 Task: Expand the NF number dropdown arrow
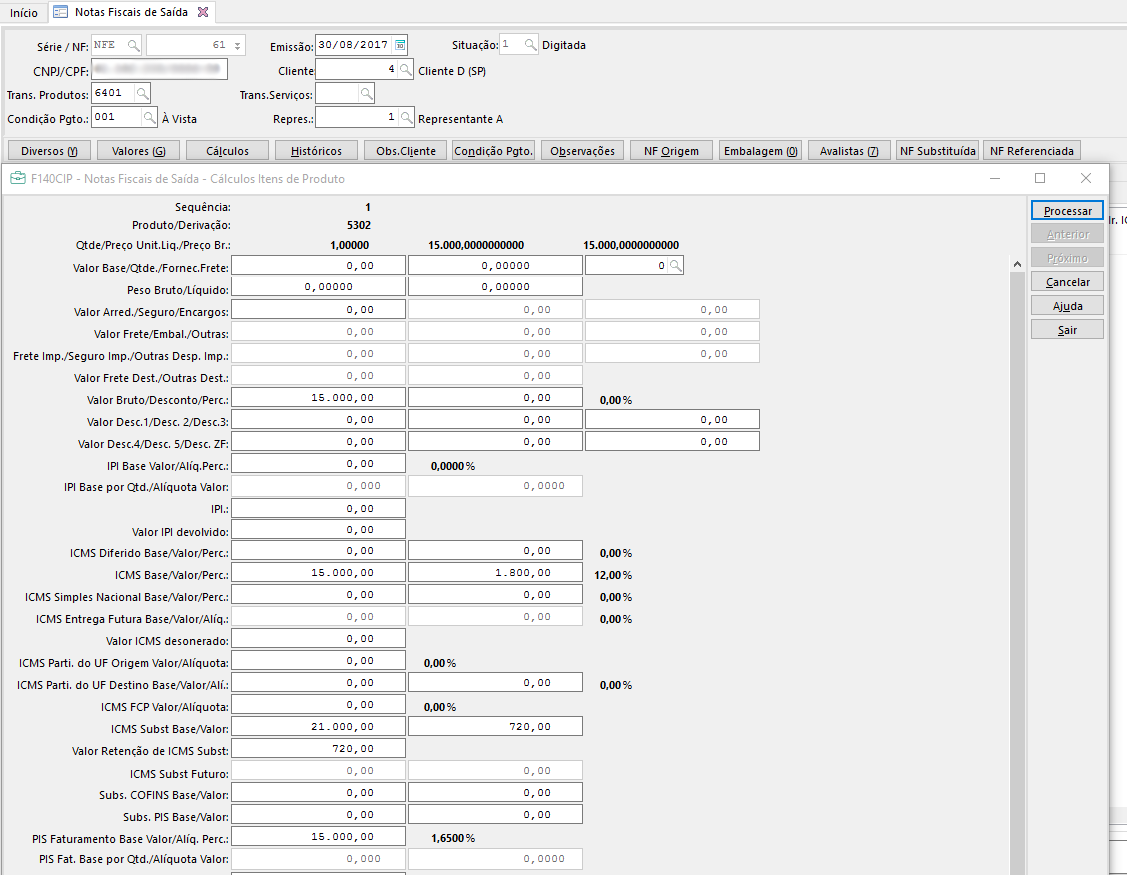[237, 46]
